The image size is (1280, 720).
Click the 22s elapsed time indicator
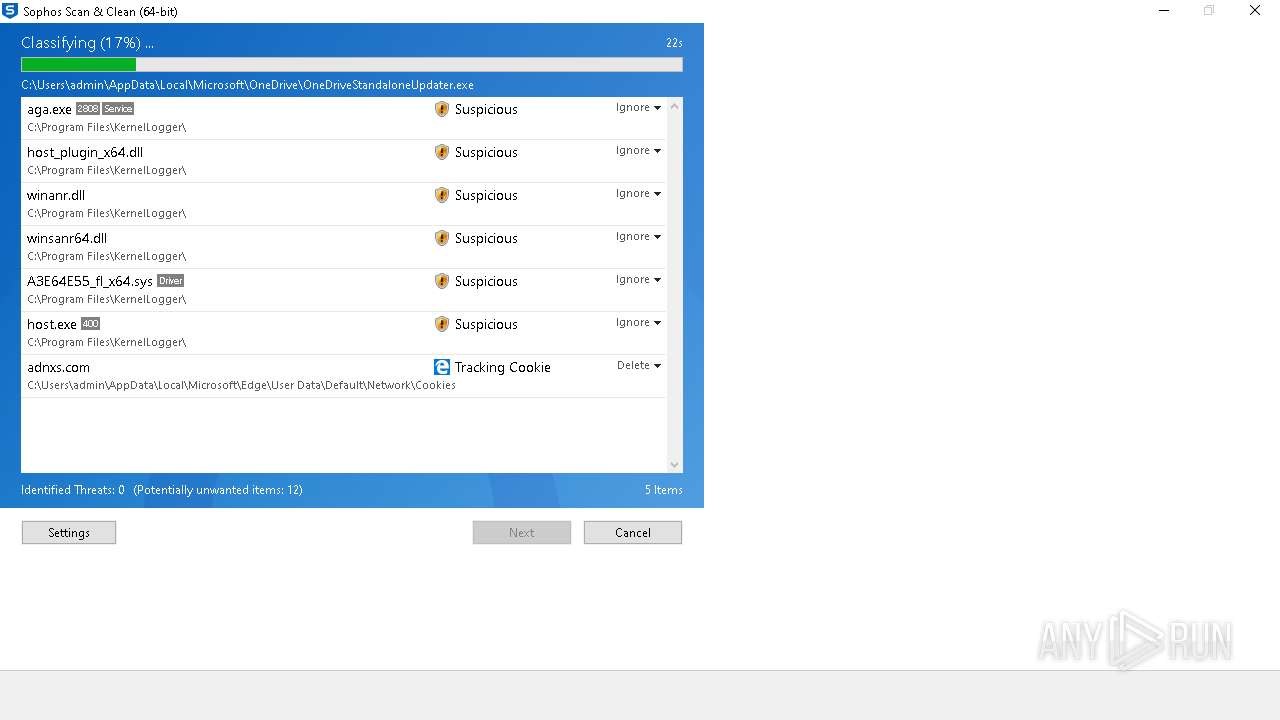(674, 43)
